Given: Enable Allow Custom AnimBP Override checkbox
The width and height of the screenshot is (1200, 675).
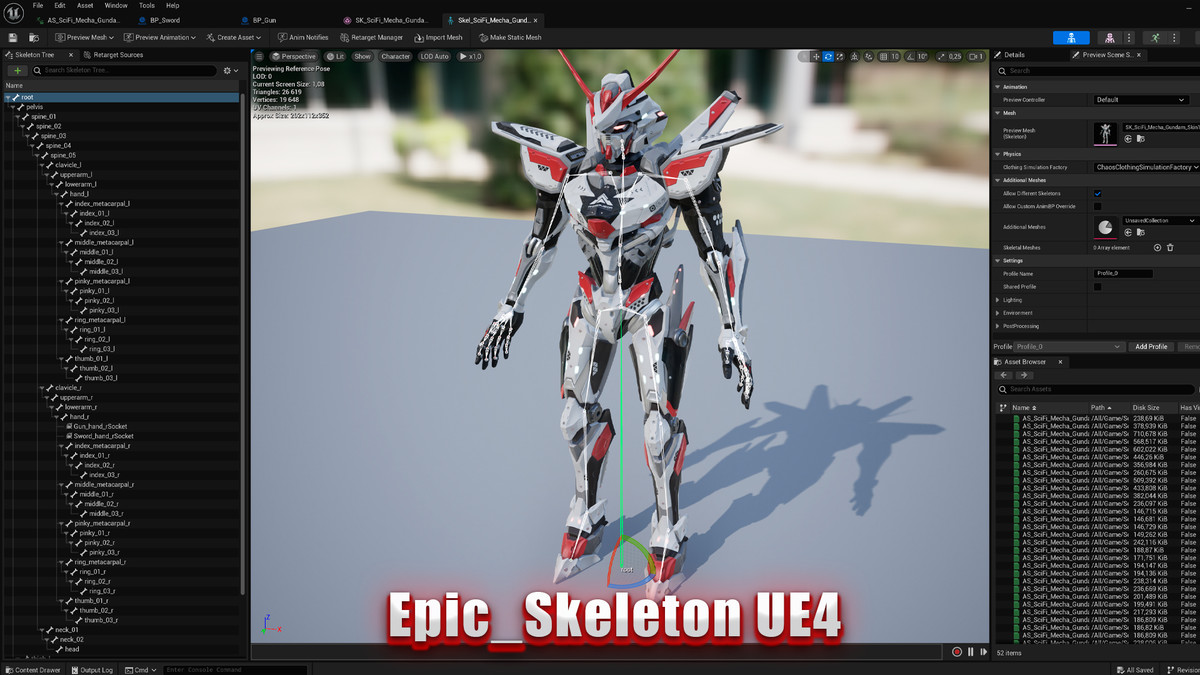Looking at the screenshot, I should (x=1098, y=206).
